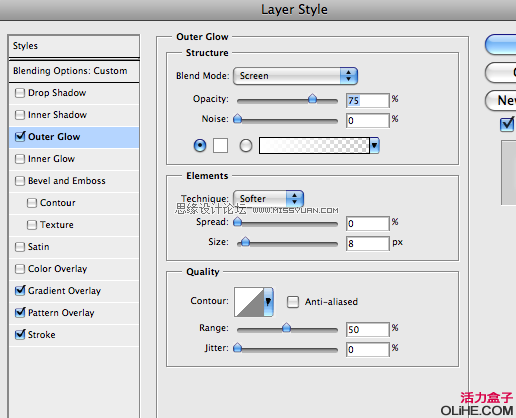The width and height of the screenshot is (516, 418).
Task: Open the Contour picker dropdown arrow
Action: tap(268, 302)
